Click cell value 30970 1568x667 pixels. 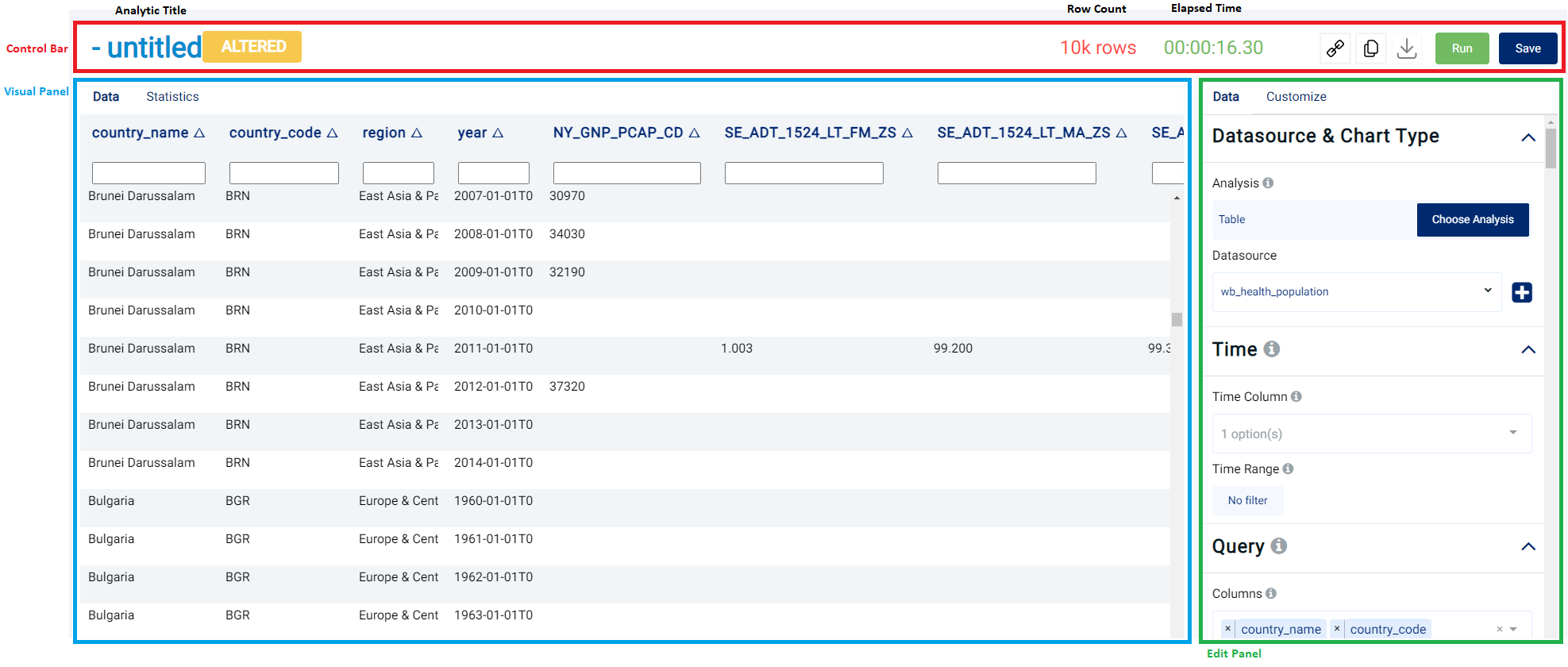pyautogui.click(x=567, y=195)
